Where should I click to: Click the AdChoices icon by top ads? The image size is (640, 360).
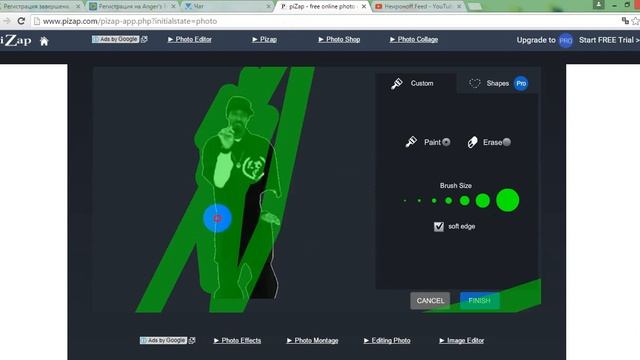click(x=144, y=39)
